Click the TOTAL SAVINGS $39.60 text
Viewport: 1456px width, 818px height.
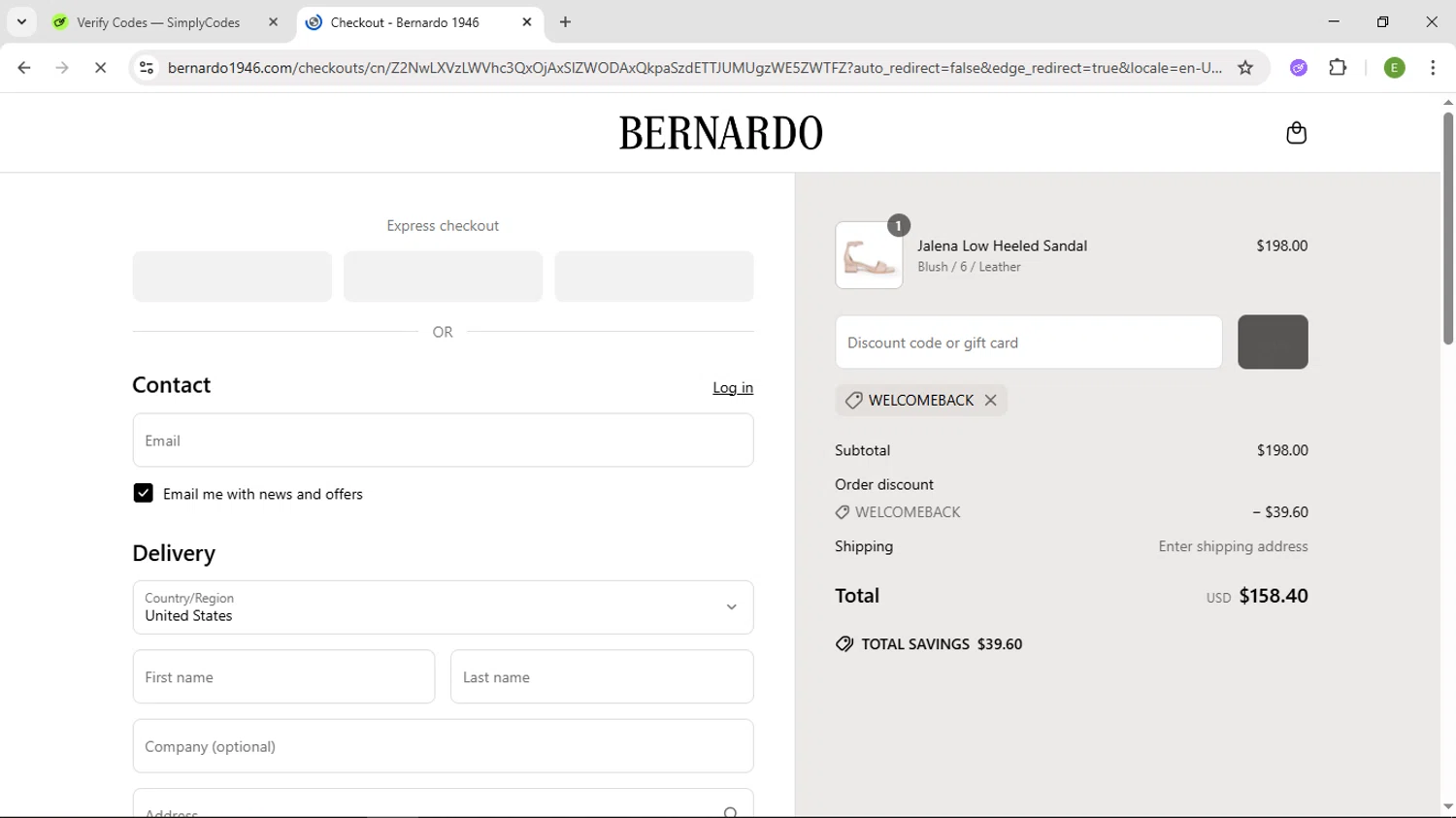(x=942, y=644)
